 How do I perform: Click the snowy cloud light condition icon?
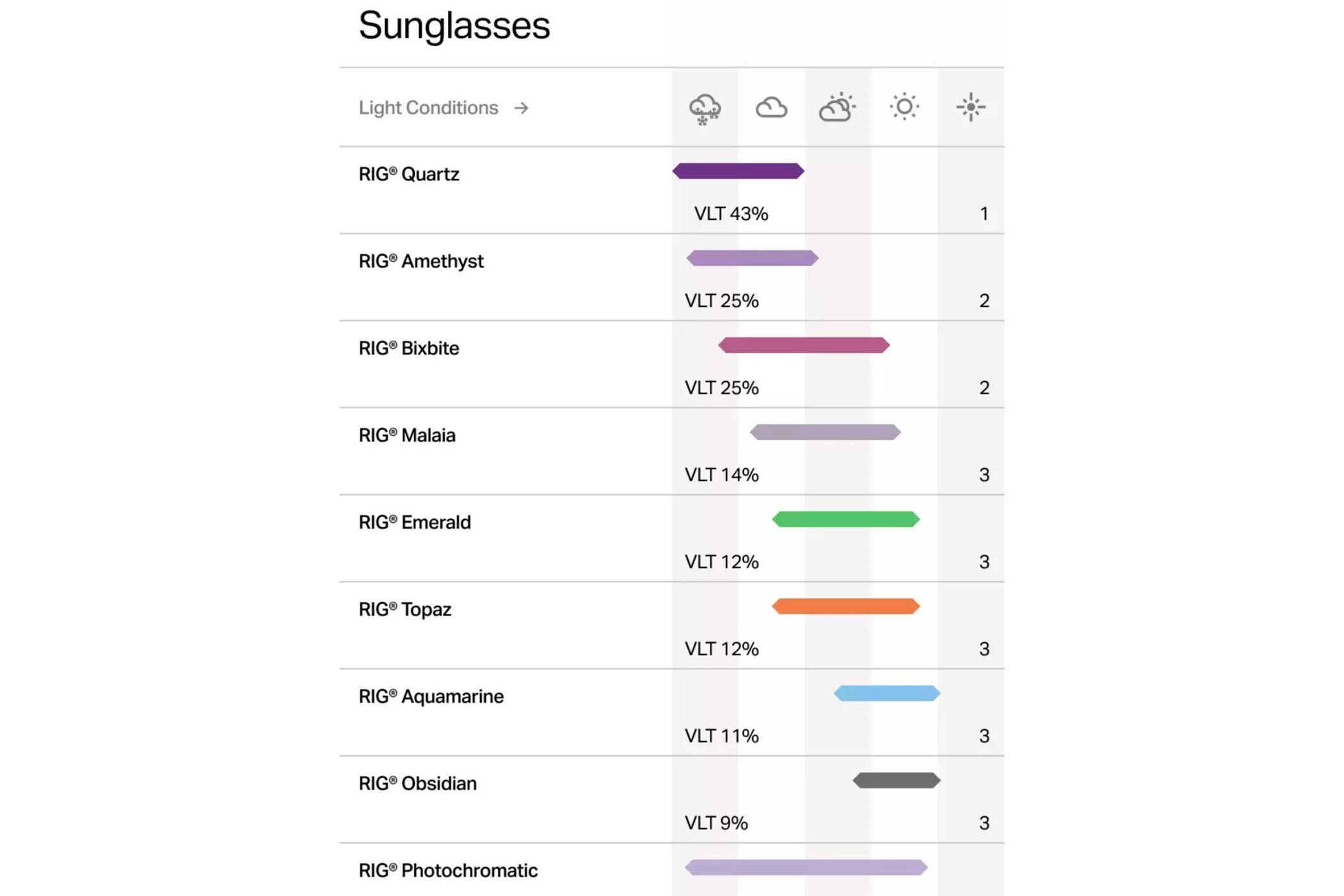pos(705,109)
